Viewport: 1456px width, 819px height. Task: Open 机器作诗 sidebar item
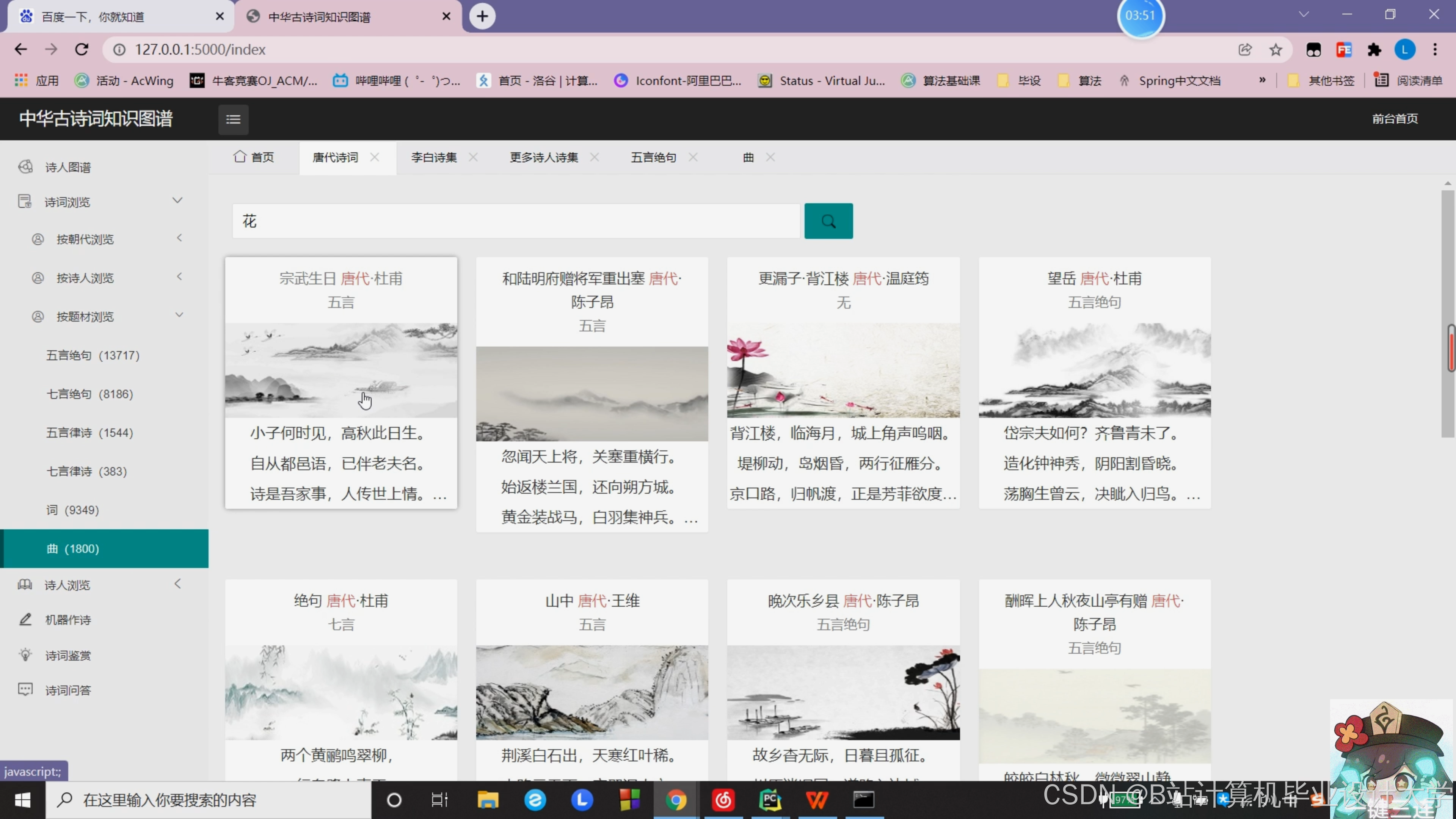click(x=68, y=620)
